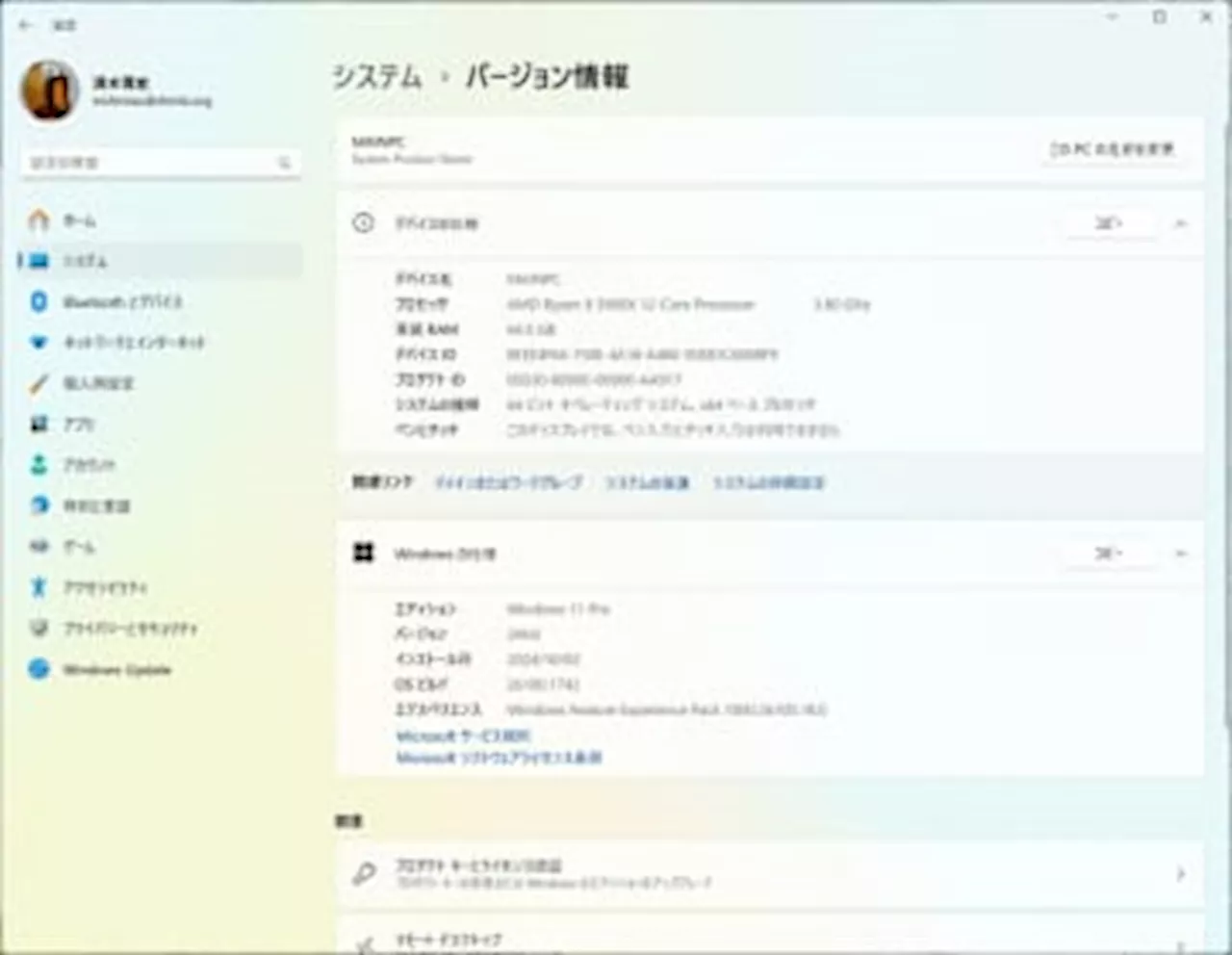Viewport: 1232px width, 955px height.
Task: Open the Apps (アプリ) sidebar icon
Action: [x=38, y=424]
